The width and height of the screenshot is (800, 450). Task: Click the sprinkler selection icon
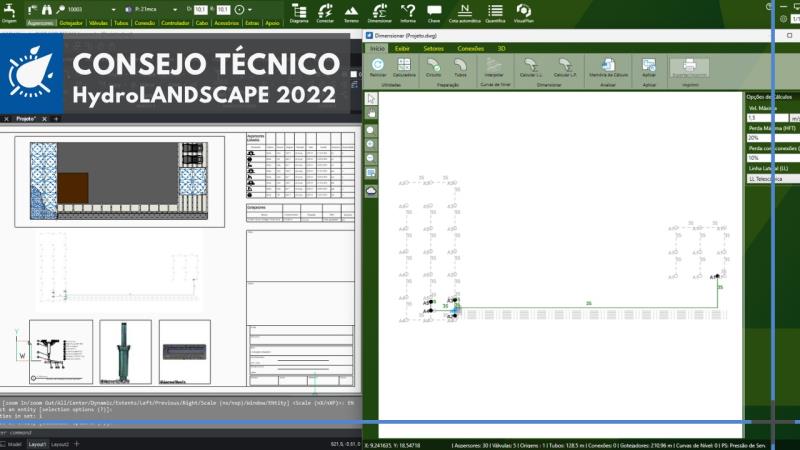(34, 9)
